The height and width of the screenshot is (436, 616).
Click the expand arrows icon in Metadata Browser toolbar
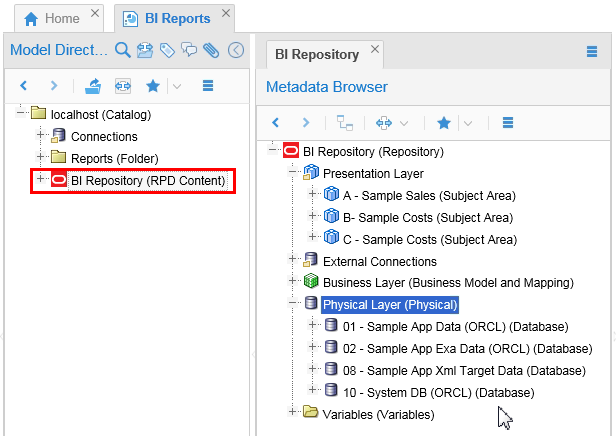383,123
